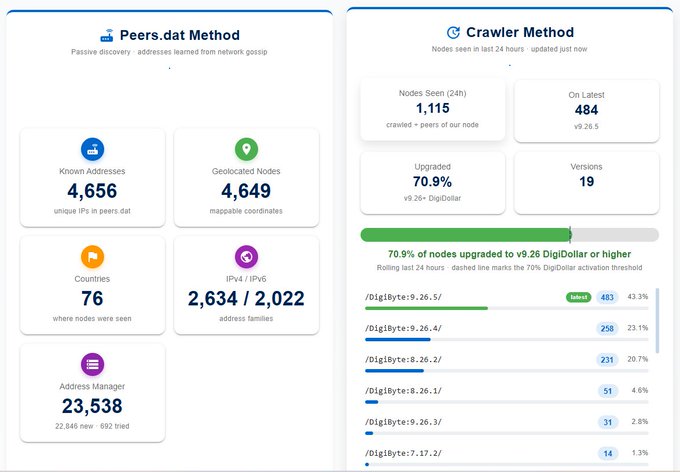Click the 'mappable coordinates' caption

click(246, 211)
